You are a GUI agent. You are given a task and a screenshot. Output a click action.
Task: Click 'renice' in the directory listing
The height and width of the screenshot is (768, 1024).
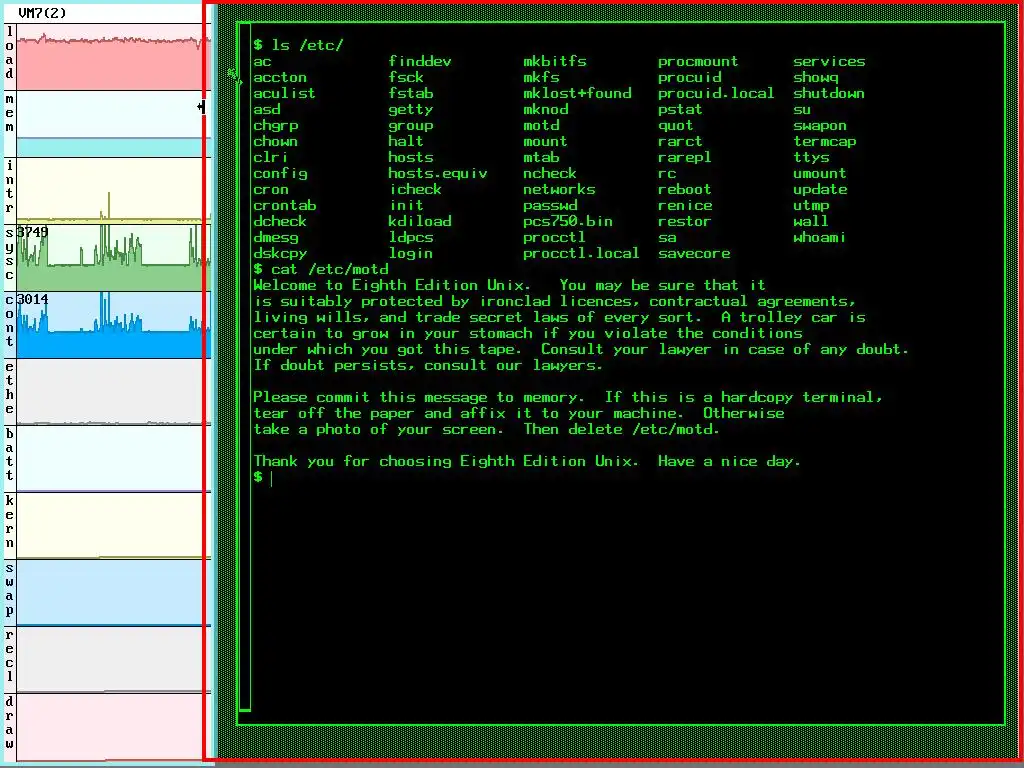coord(685,205)
